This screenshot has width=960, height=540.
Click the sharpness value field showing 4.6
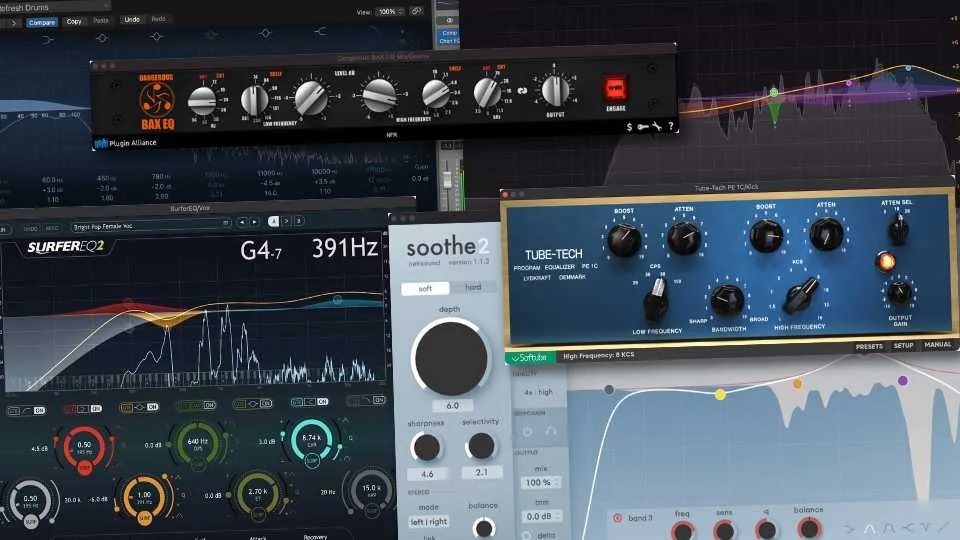(x=427, y=474)
